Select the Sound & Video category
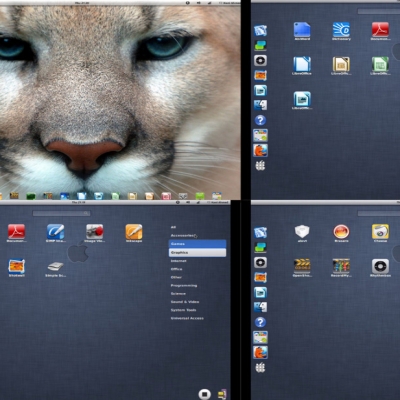The image size is (400, 400). coord(185,302)
